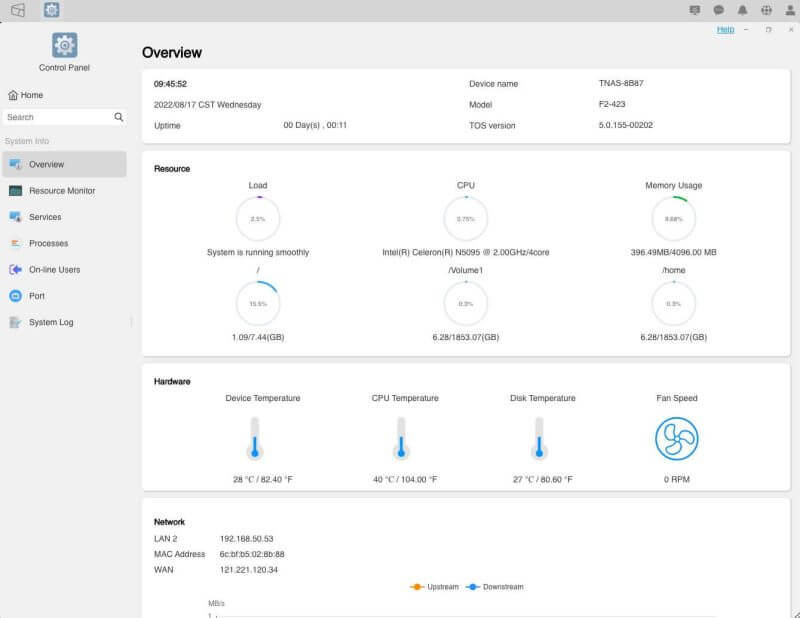Click the 1.09/7.44(GB) root usage text

coord(258,337)
